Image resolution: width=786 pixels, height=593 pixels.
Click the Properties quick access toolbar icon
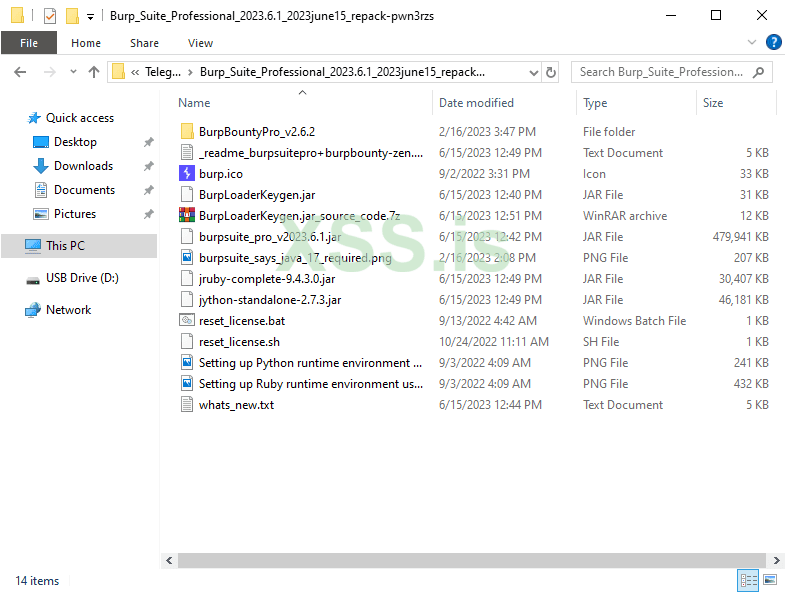point(50,16)
